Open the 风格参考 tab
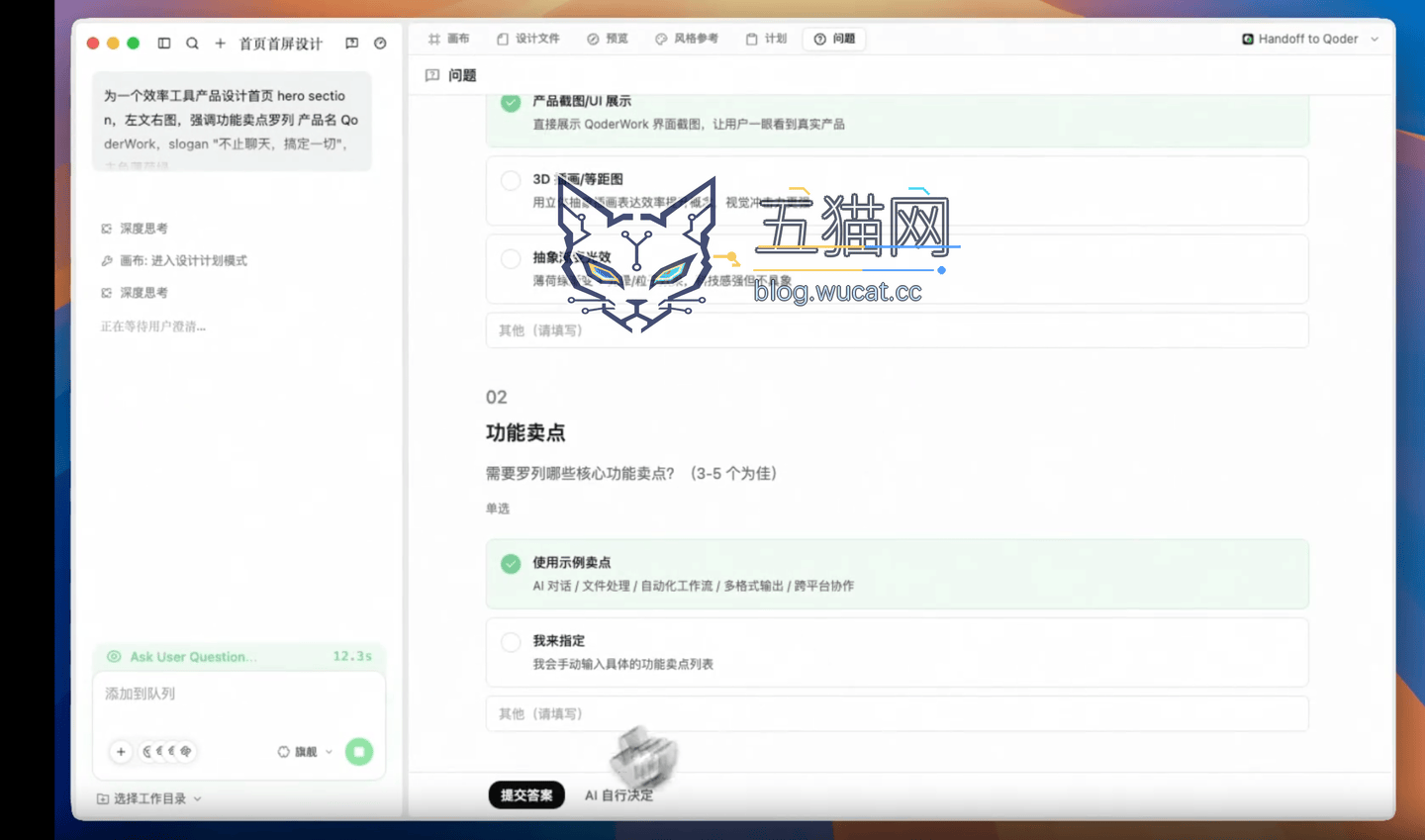 pyautogui.click(x=687, y=39)
